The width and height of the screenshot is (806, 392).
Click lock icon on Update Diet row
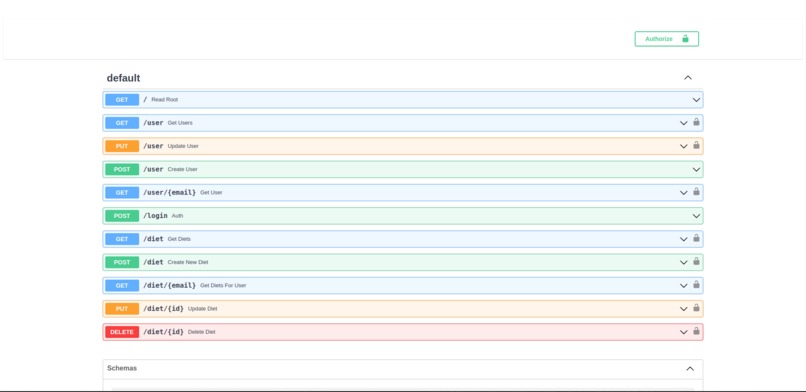click(x=696, y=308)
